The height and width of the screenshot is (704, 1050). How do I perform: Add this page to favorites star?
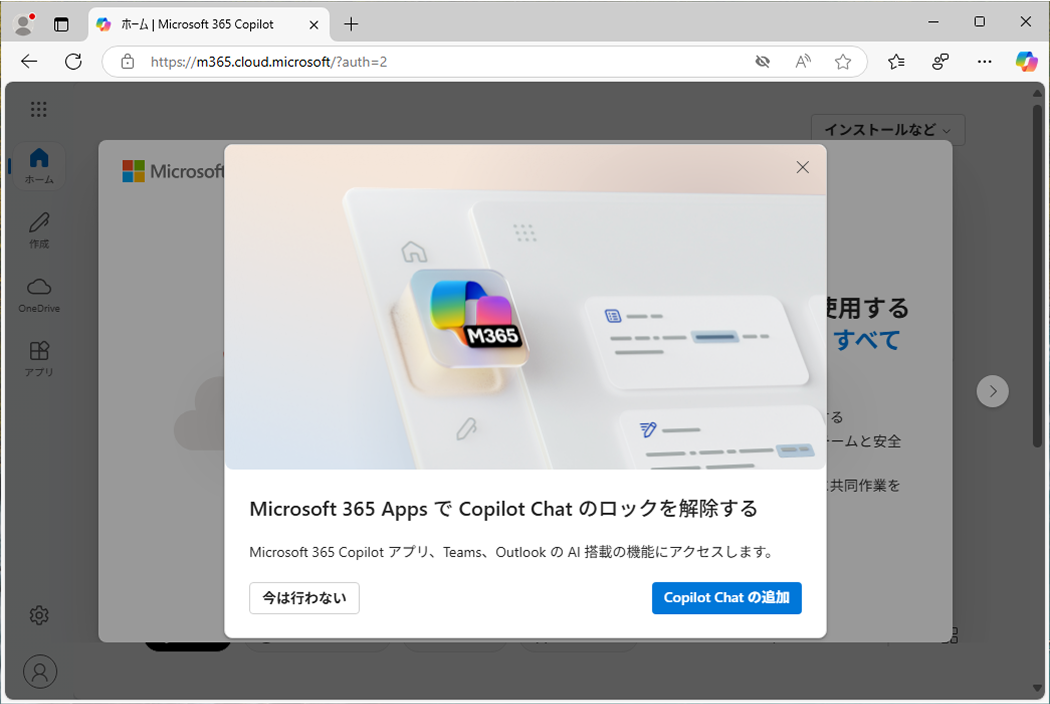842,62
